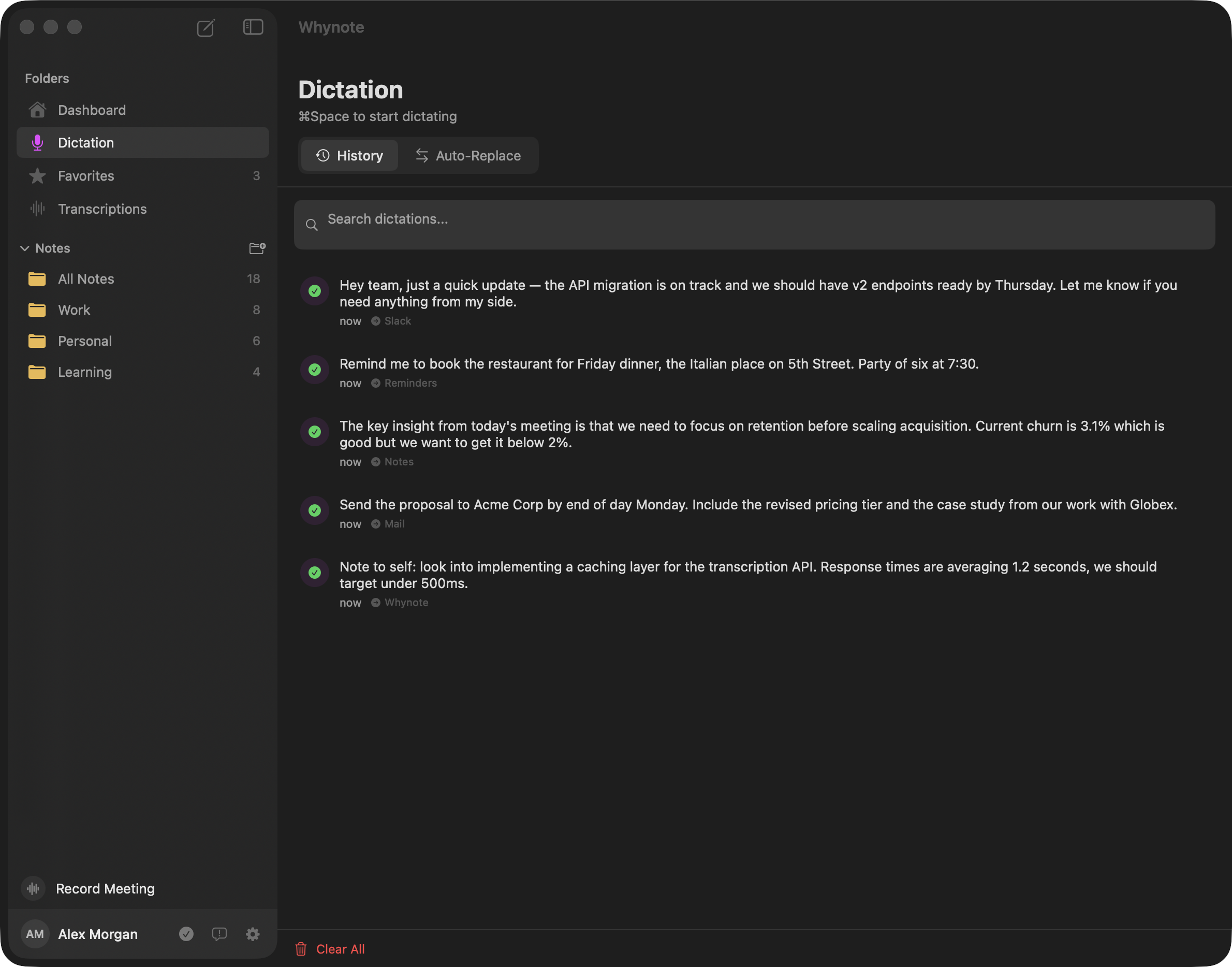Click the magnifier icon in search bar
This screenshot has width=1232, height=967.
pyautogui.click(x=312, y=225)
